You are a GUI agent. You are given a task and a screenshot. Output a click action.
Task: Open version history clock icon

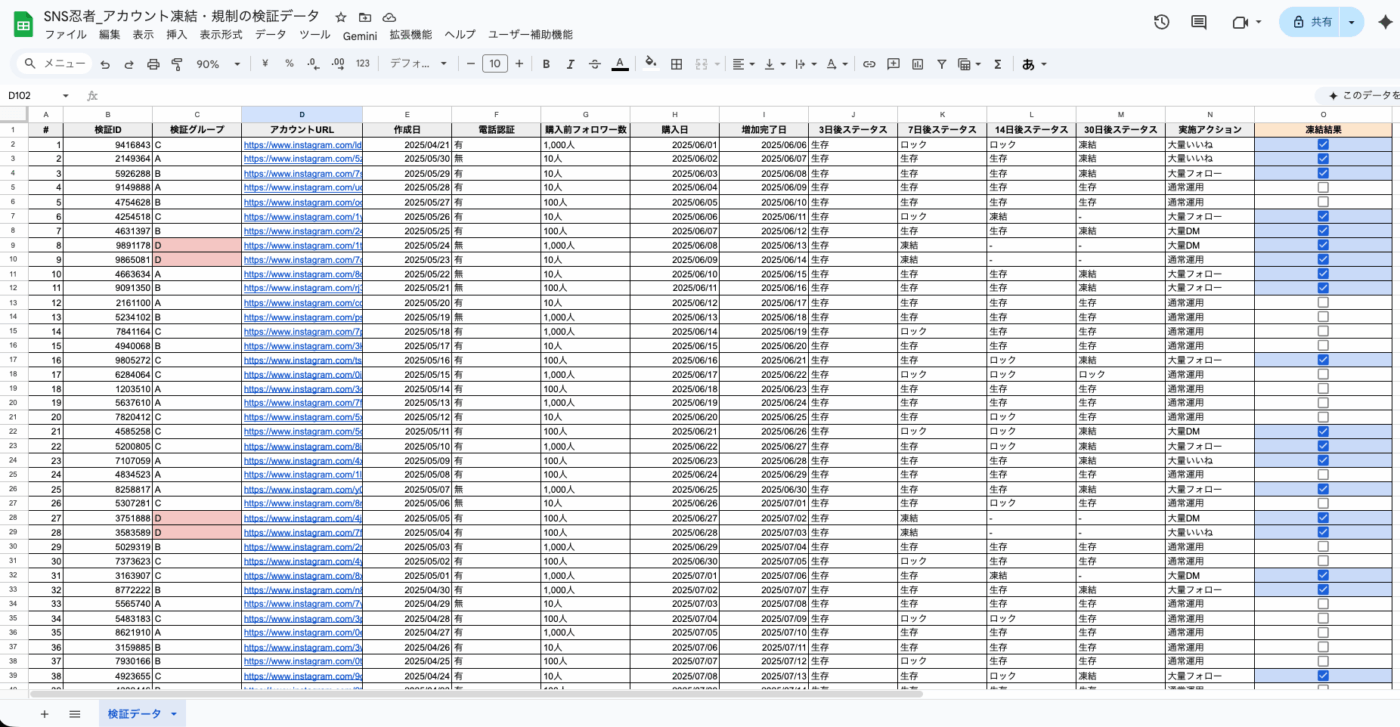click(x=1161, y=22)
